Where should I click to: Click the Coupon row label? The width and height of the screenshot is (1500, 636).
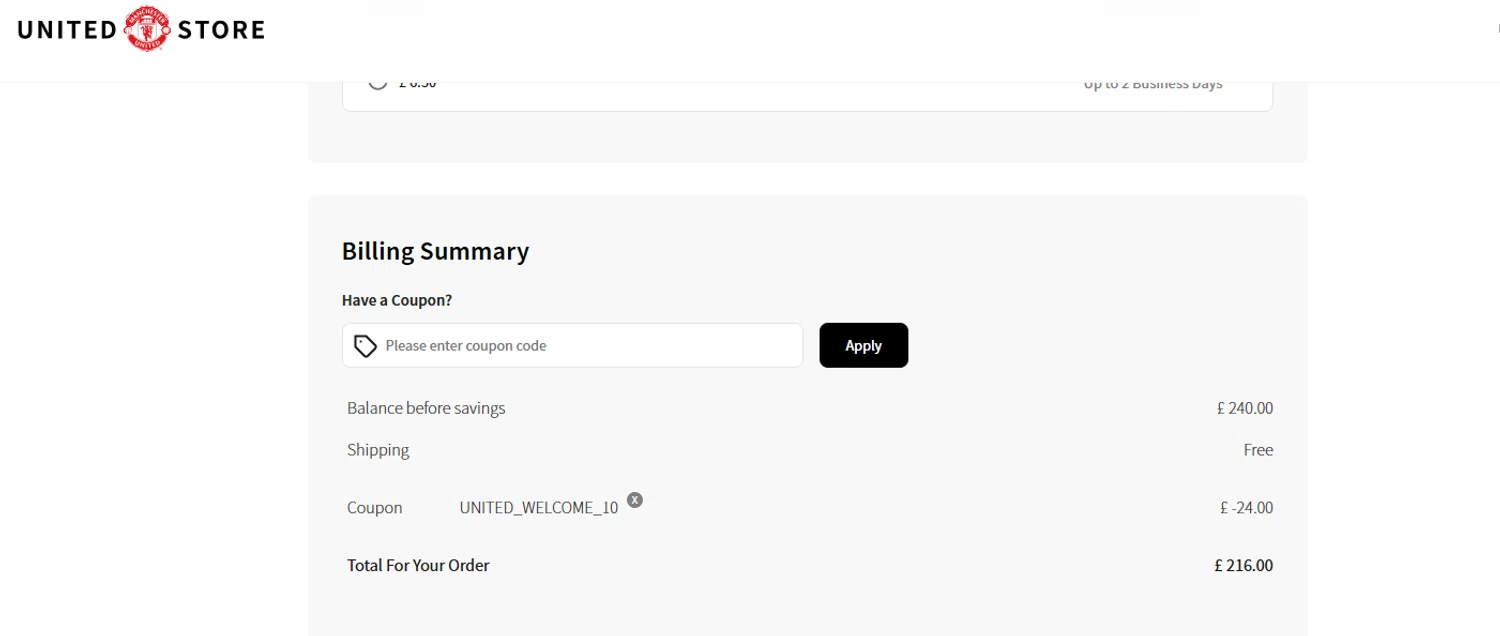pos(375,508)
